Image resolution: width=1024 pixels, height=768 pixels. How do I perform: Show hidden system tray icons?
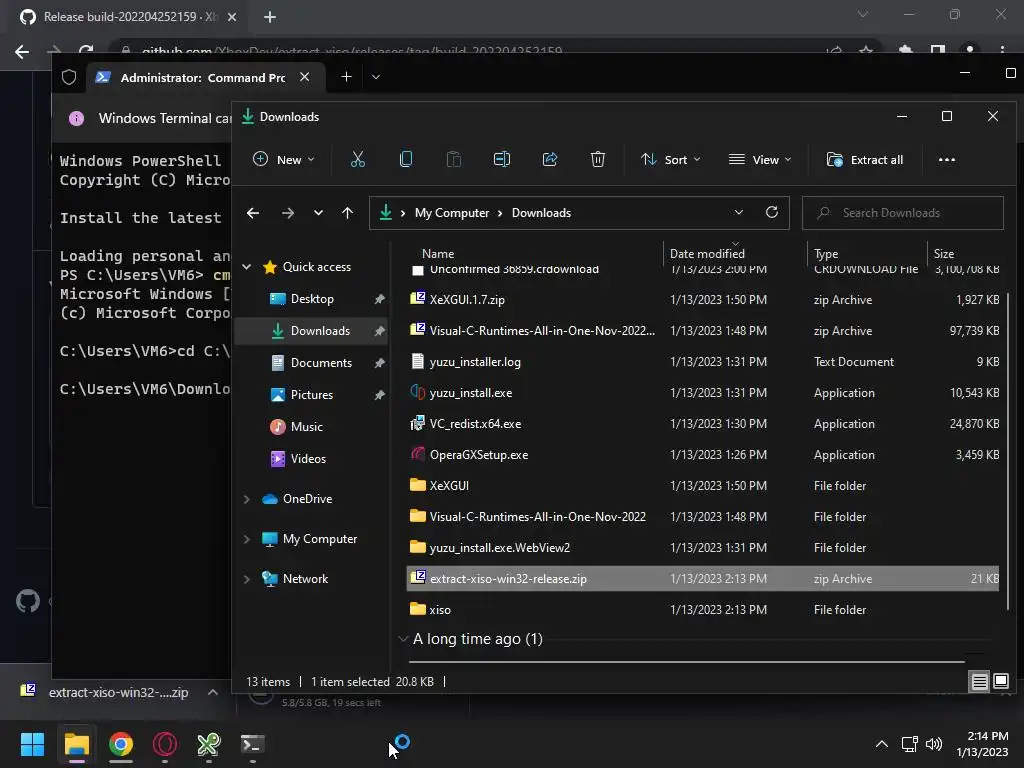click(x=882, y=744)
